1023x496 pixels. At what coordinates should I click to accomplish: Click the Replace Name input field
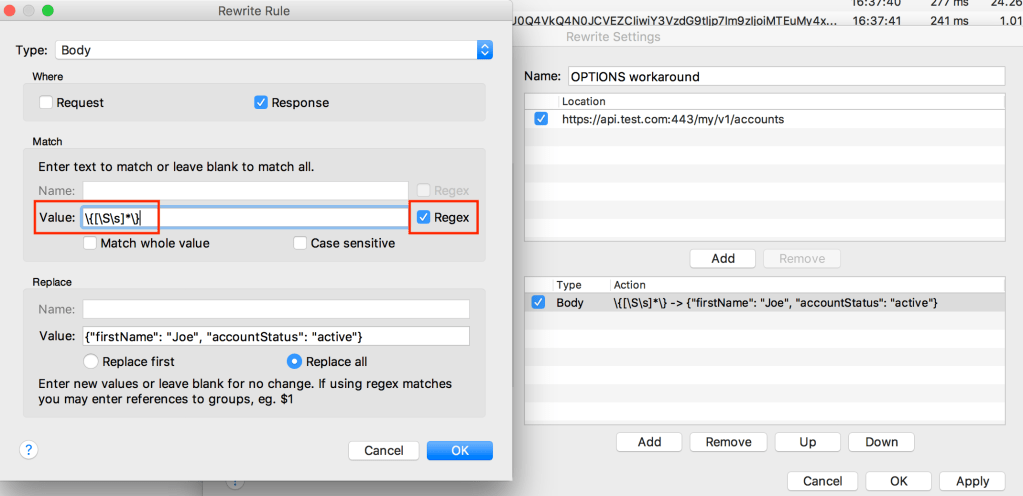pos(275,309)
